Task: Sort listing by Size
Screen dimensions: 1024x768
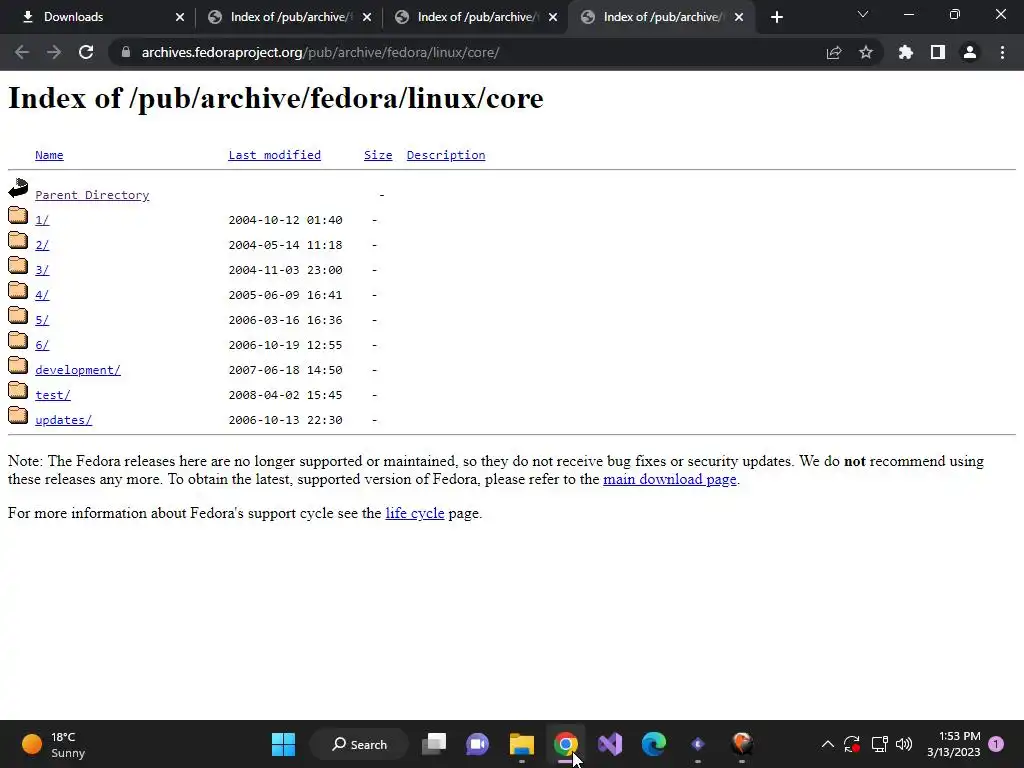Action: 378,155
